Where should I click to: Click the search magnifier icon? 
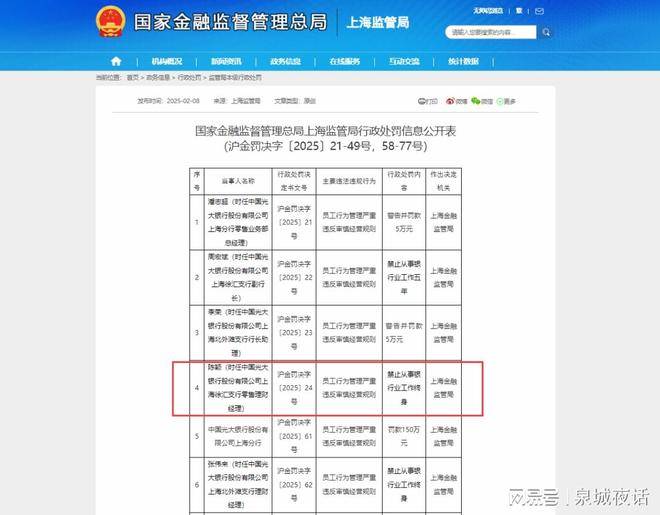pos(548,32)
